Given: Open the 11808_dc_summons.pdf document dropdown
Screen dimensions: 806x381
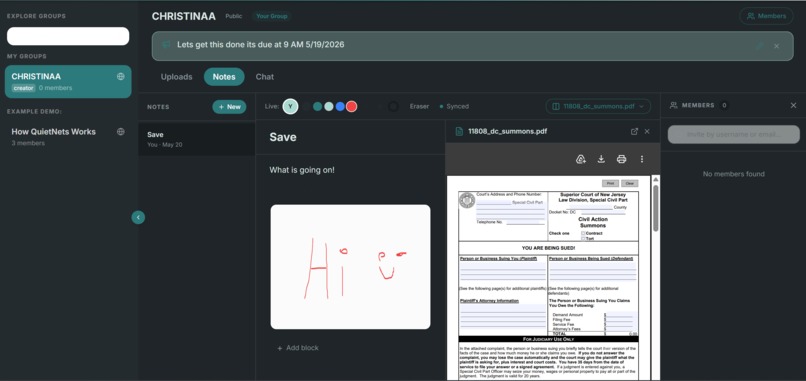Looking at the screenshot, I should (598, 106).
